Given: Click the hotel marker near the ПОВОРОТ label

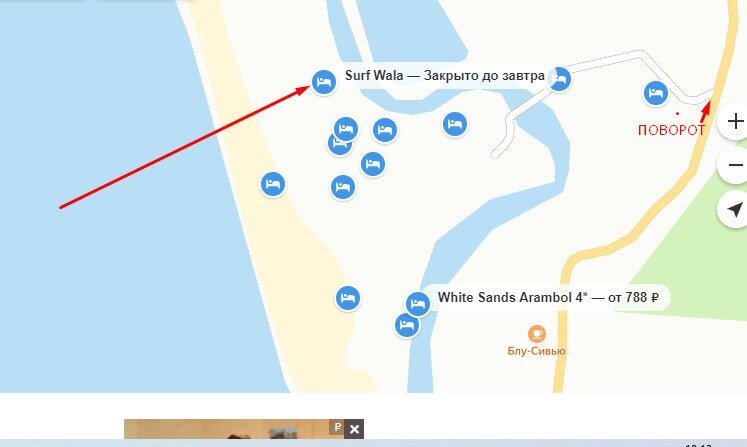Looking at the screenshot, I should (656, 93).
